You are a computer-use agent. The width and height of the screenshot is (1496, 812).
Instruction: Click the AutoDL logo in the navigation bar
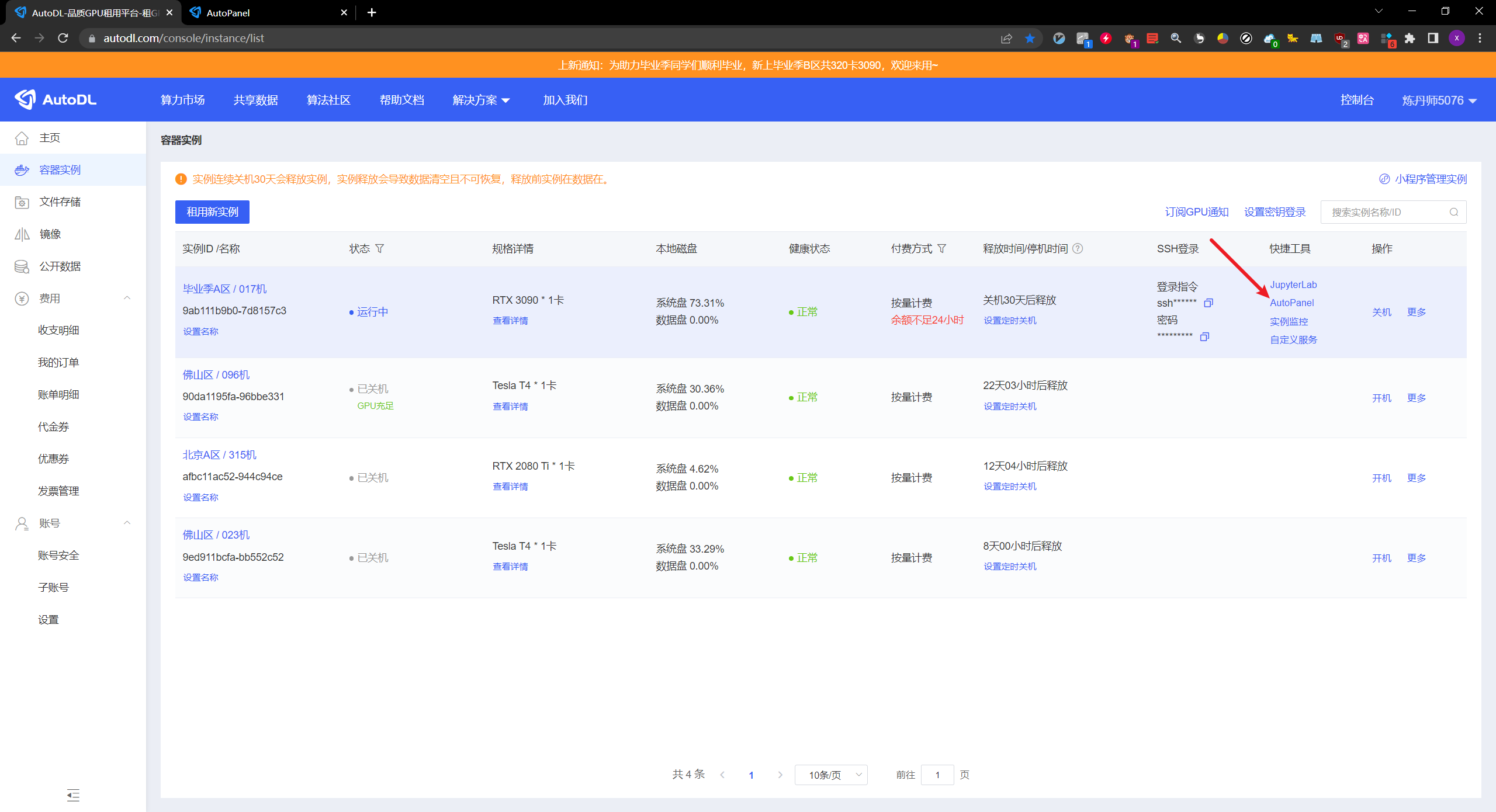click(x=56, y=99)
